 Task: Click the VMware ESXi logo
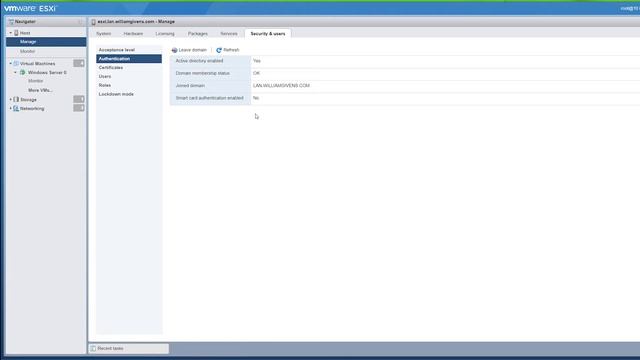[x=31, y=8]
